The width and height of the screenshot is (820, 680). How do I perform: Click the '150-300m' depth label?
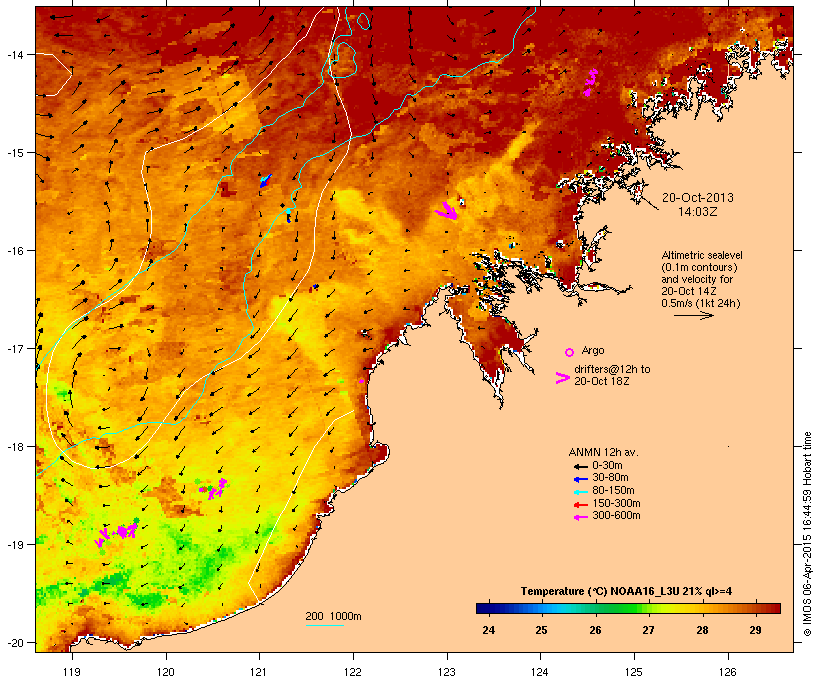point(616,503)
